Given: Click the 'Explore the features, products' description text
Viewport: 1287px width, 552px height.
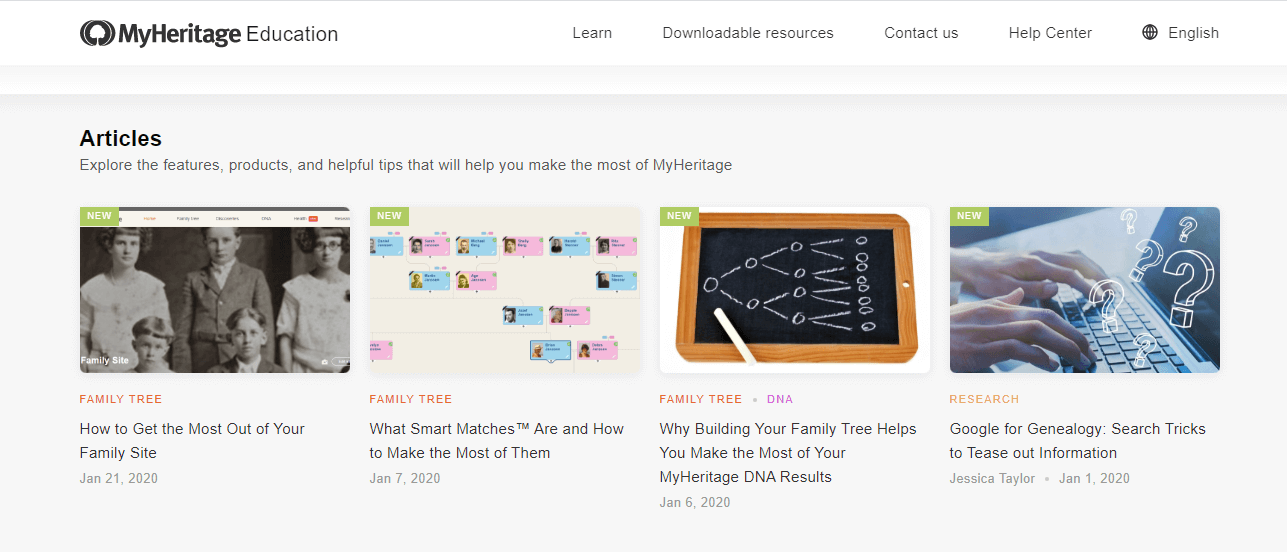Looking at the screenshot, I should coord(406,165).
